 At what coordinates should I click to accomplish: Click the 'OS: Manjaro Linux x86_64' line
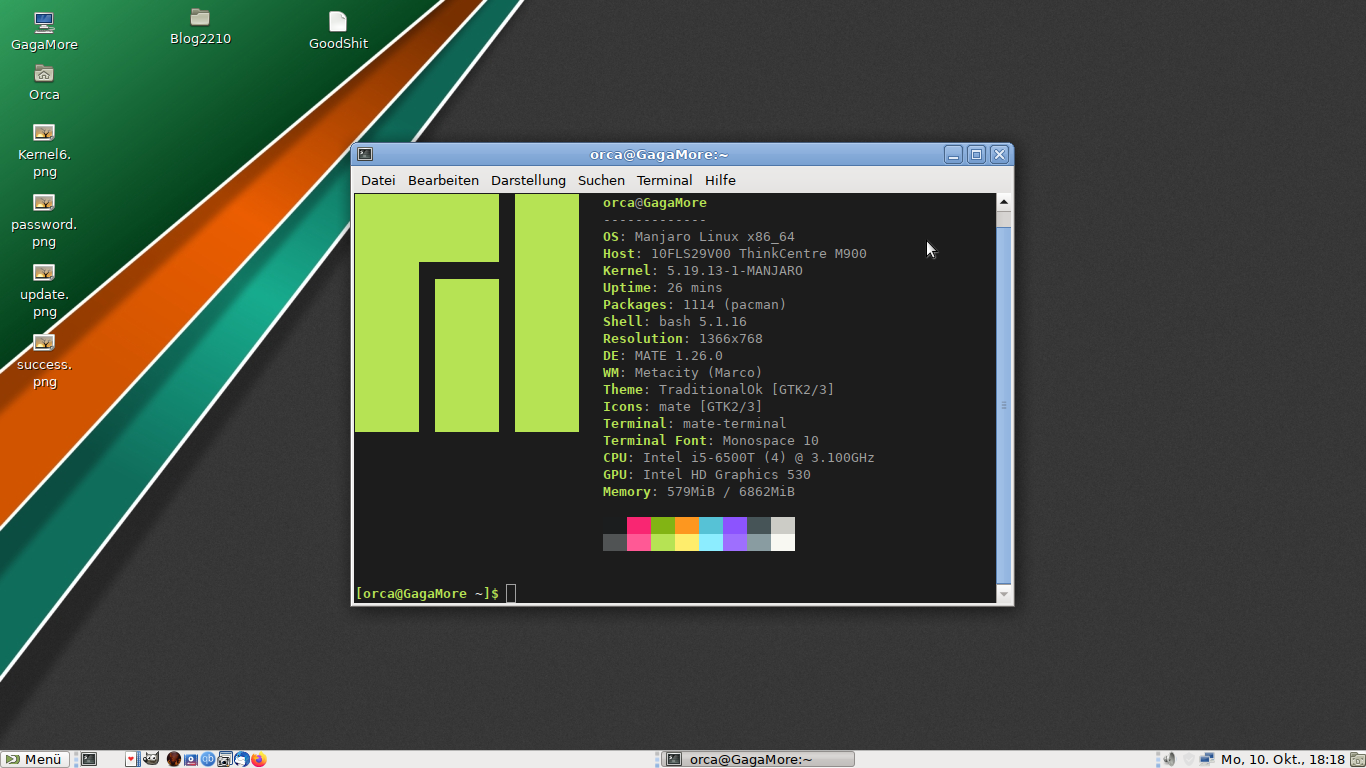coord(699,237)
